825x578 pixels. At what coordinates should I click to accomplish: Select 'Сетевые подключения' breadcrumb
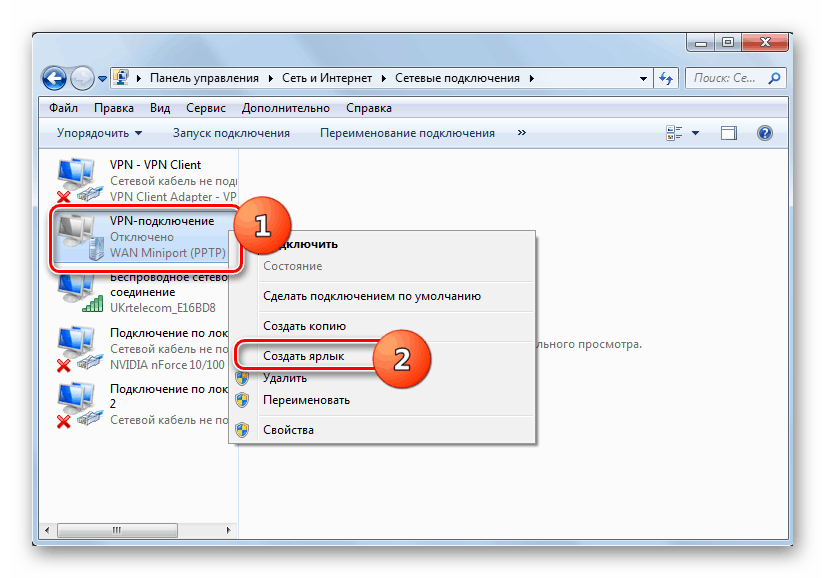(x=457, y=78)
